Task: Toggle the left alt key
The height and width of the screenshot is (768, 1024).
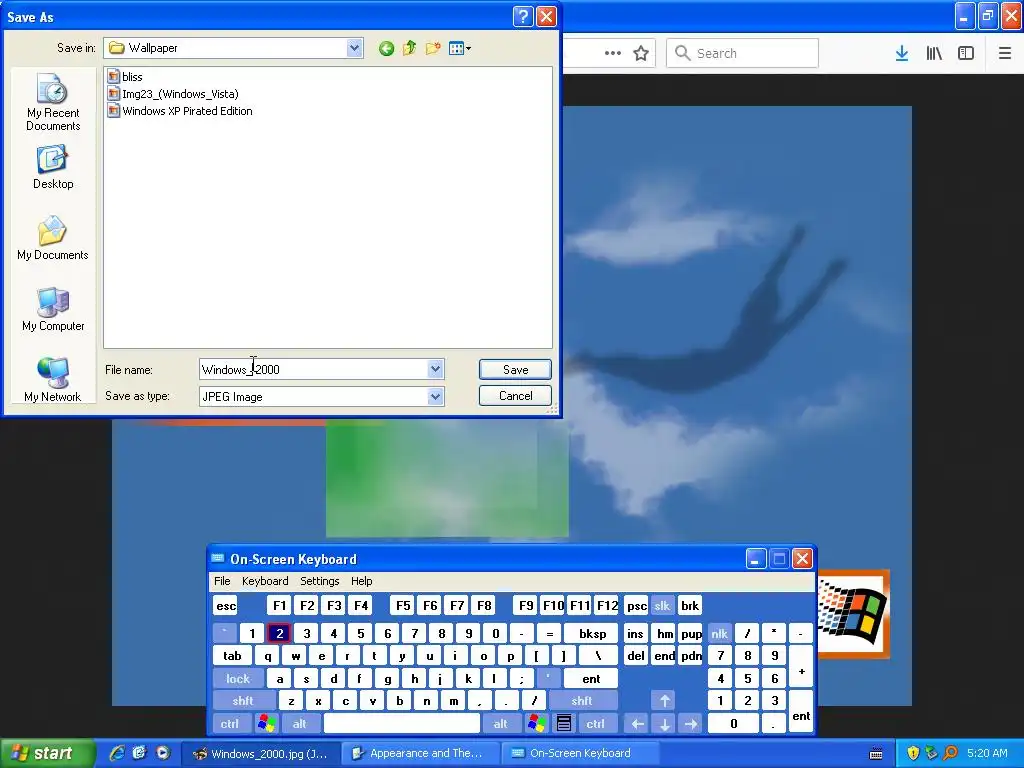Action: [x=299, y=724]
